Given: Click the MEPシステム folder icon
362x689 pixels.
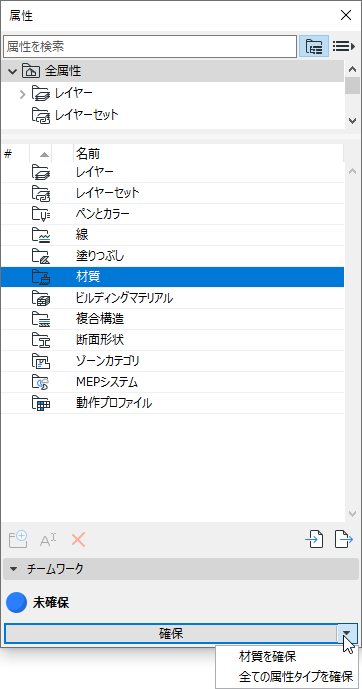Looking at the screenshot, I should 41,383.
